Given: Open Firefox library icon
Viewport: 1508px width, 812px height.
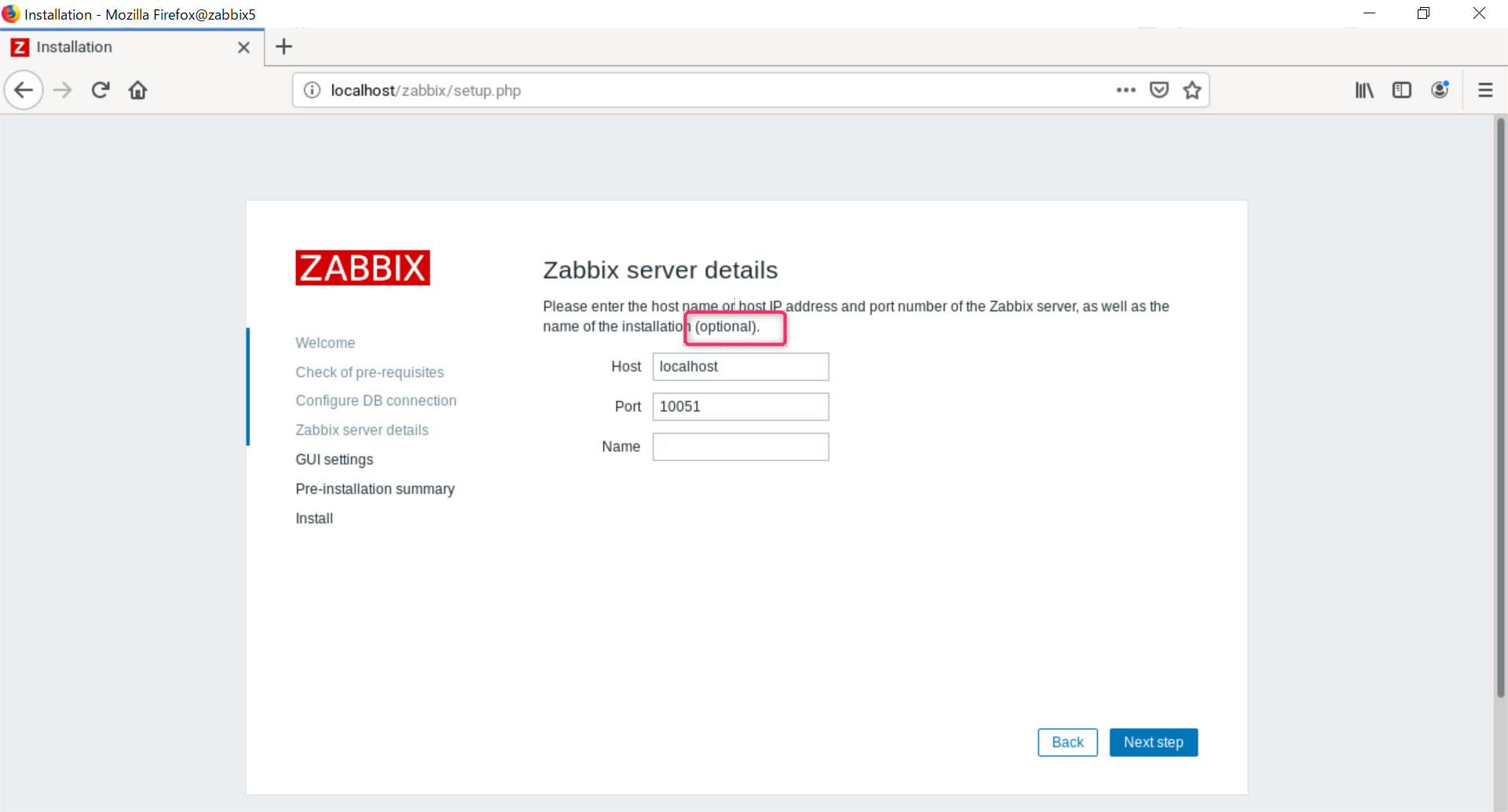Looking at the screenshot, I should 1364,90.
